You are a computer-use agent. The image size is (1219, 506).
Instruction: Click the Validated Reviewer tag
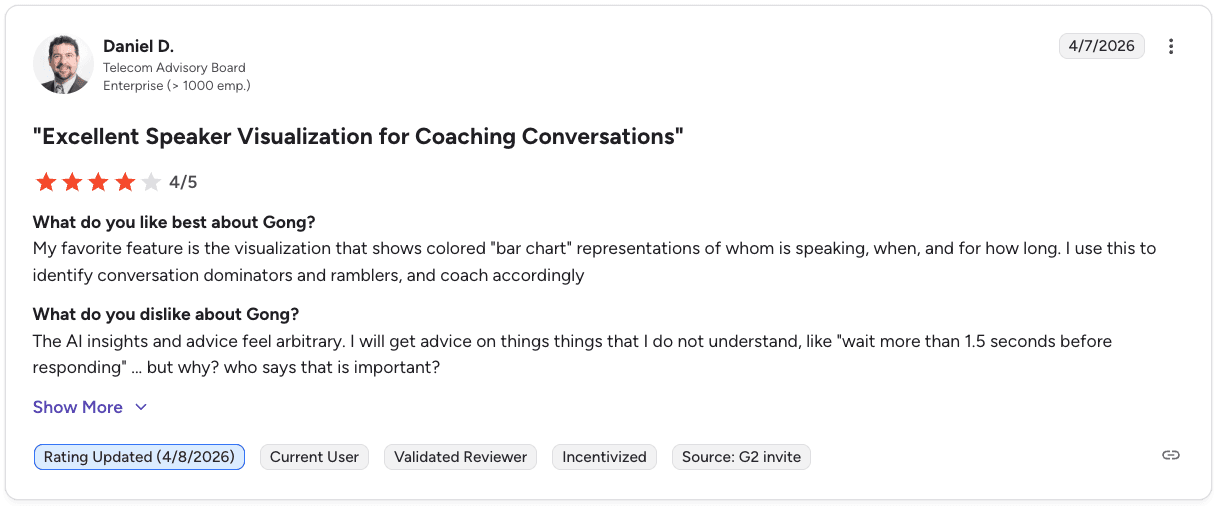tap(460, 457)
